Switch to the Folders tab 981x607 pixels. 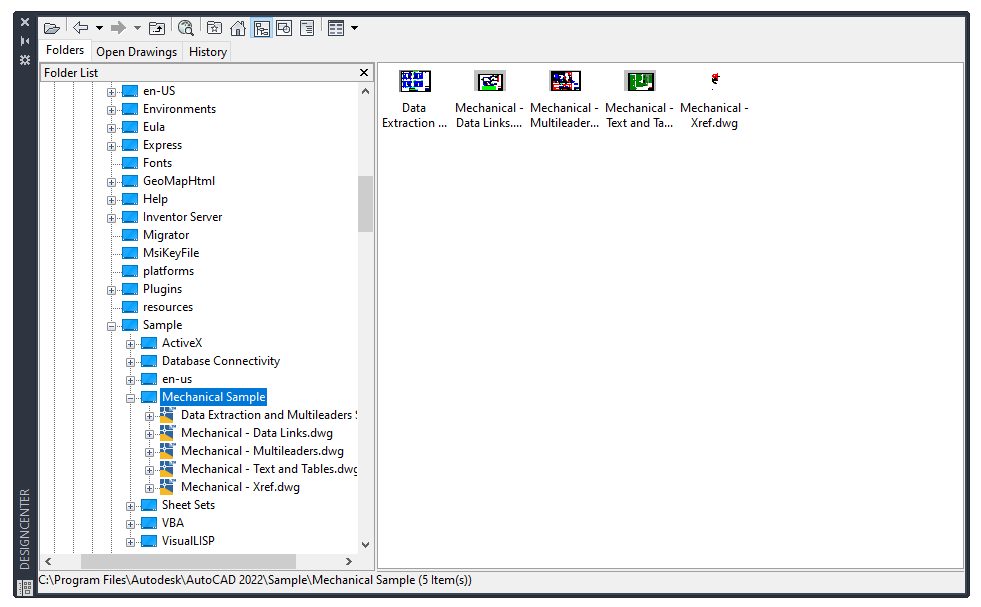pyautogui.click(x=65, y=50)
